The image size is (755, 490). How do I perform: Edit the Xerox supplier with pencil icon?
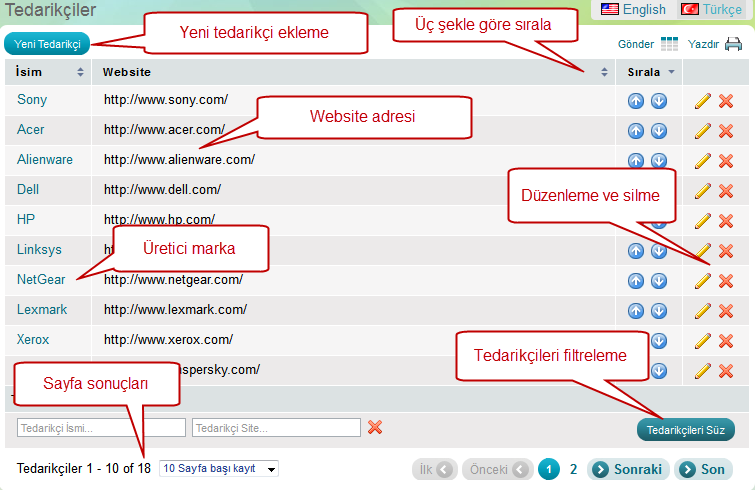coord(703,341)
